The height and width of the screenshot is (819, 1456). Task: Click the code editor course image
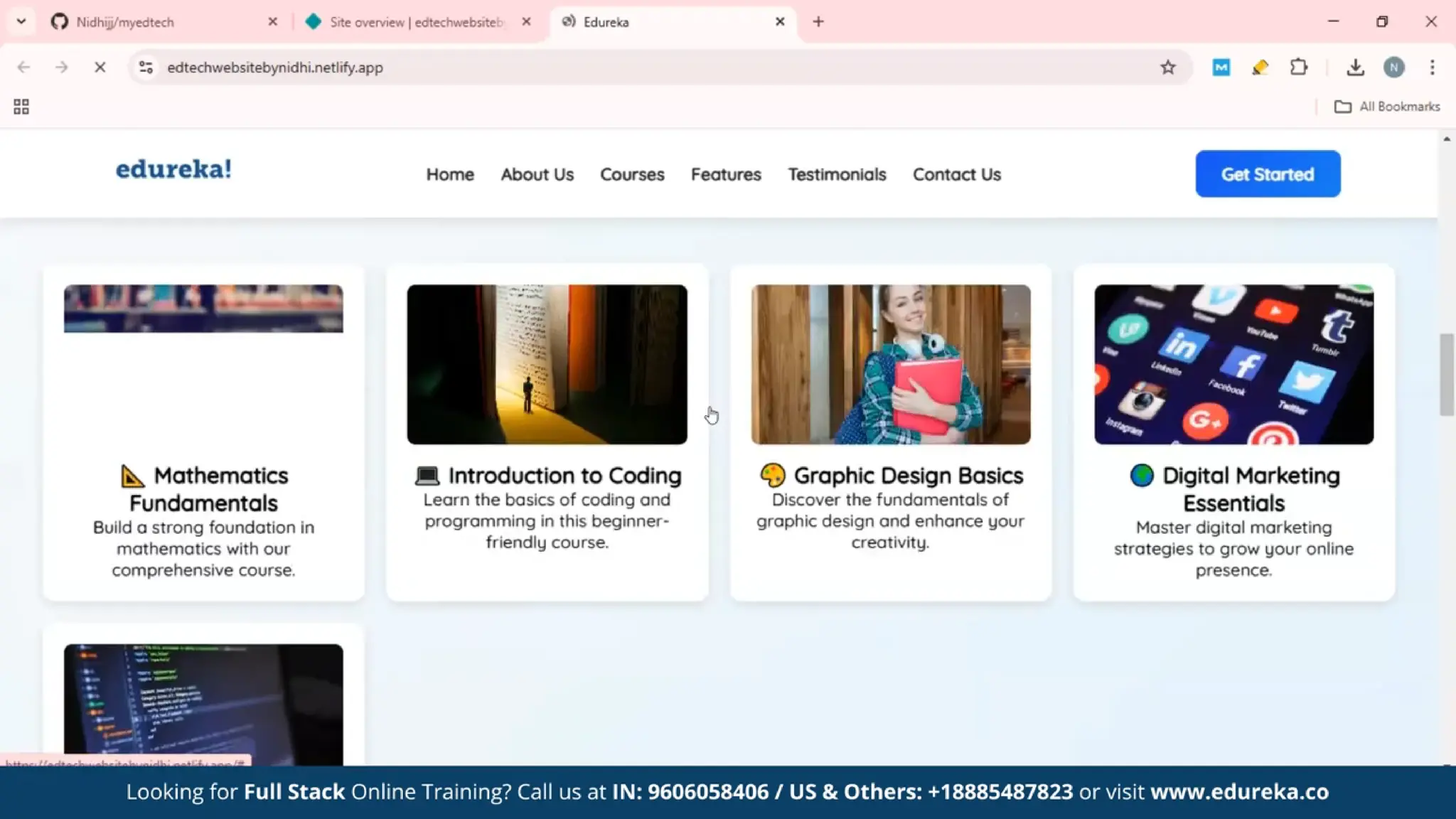(203, 704)
